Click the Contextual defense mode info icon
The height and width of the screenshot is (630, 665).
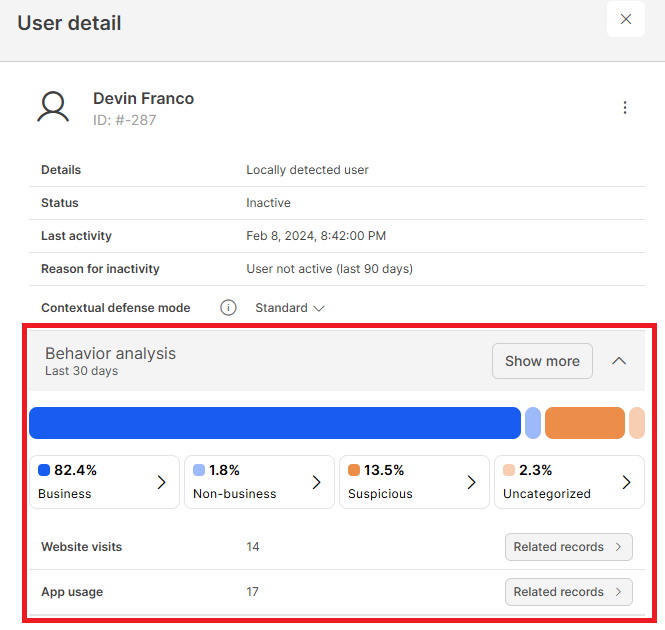click(x=228, y=308)
